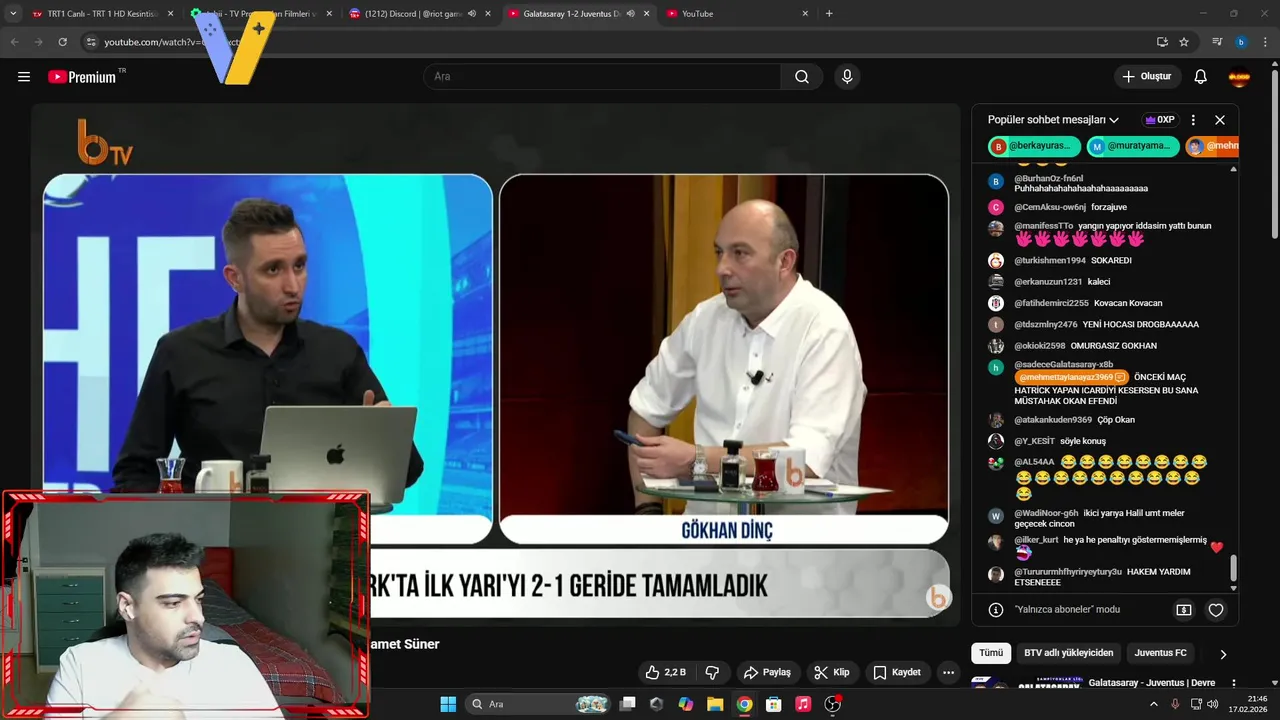Open live chat options three-dot menu
Screen dimensions: 1280x720
1193,120
